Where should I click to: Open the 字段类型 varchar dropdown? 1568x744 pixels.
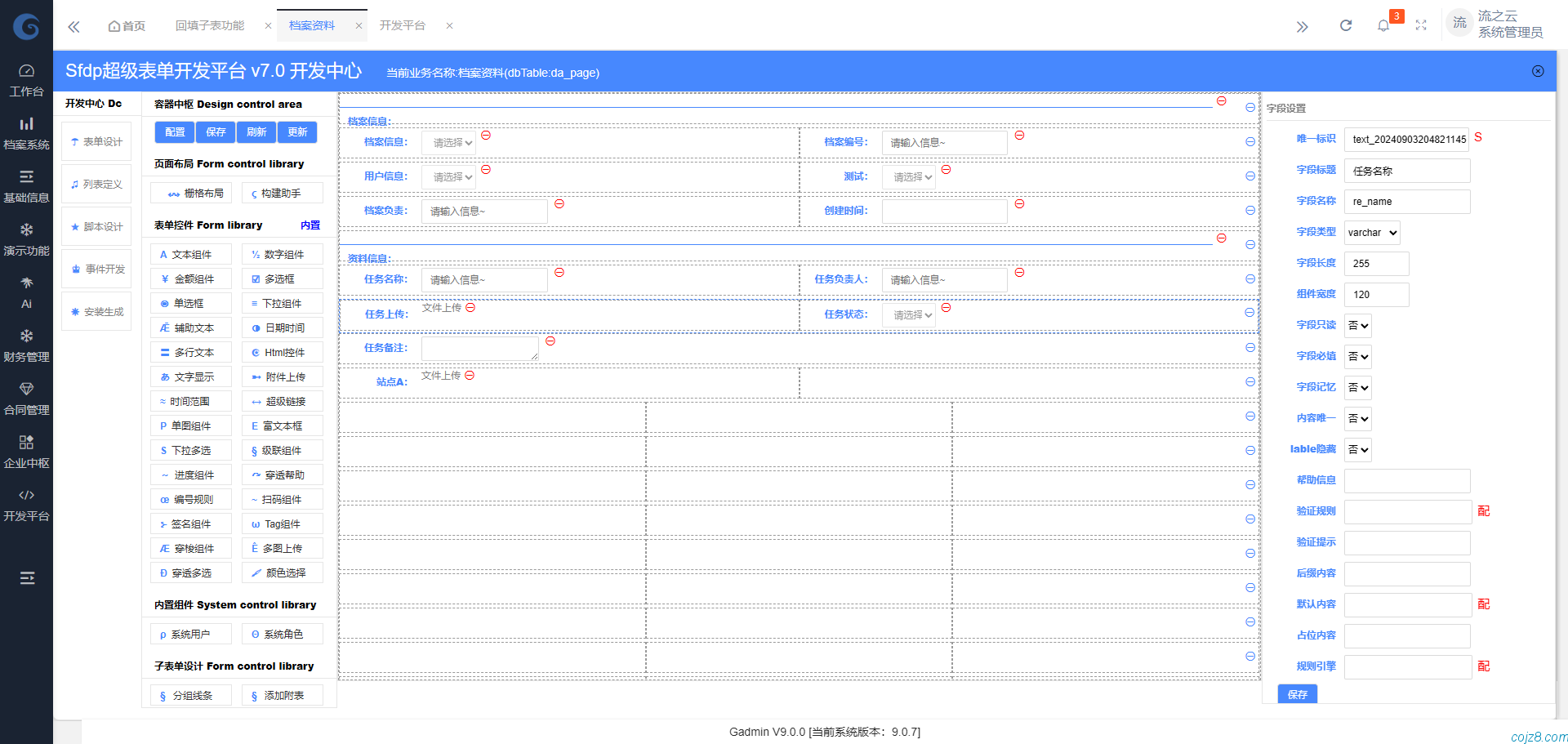[x=1372, y=233]
